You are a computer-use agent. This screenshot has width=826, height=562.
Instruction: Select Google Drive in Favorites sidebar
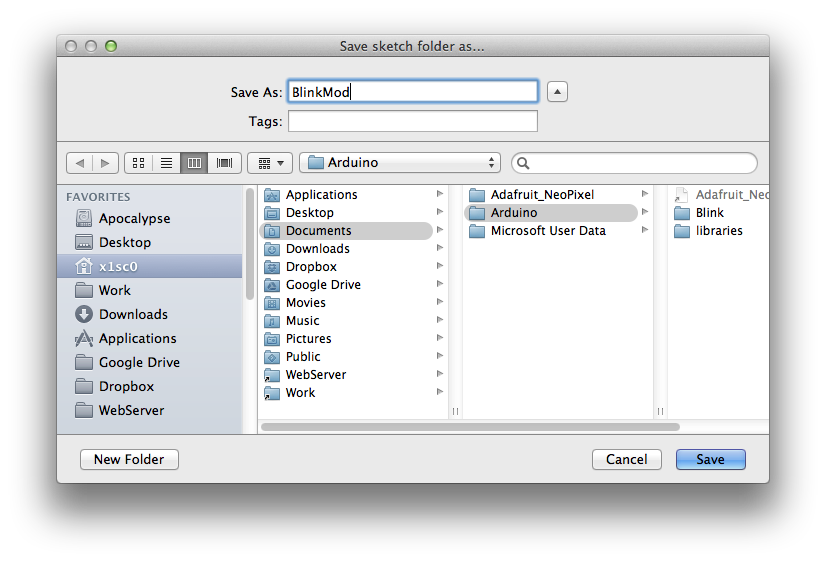(x=139, y=362)
